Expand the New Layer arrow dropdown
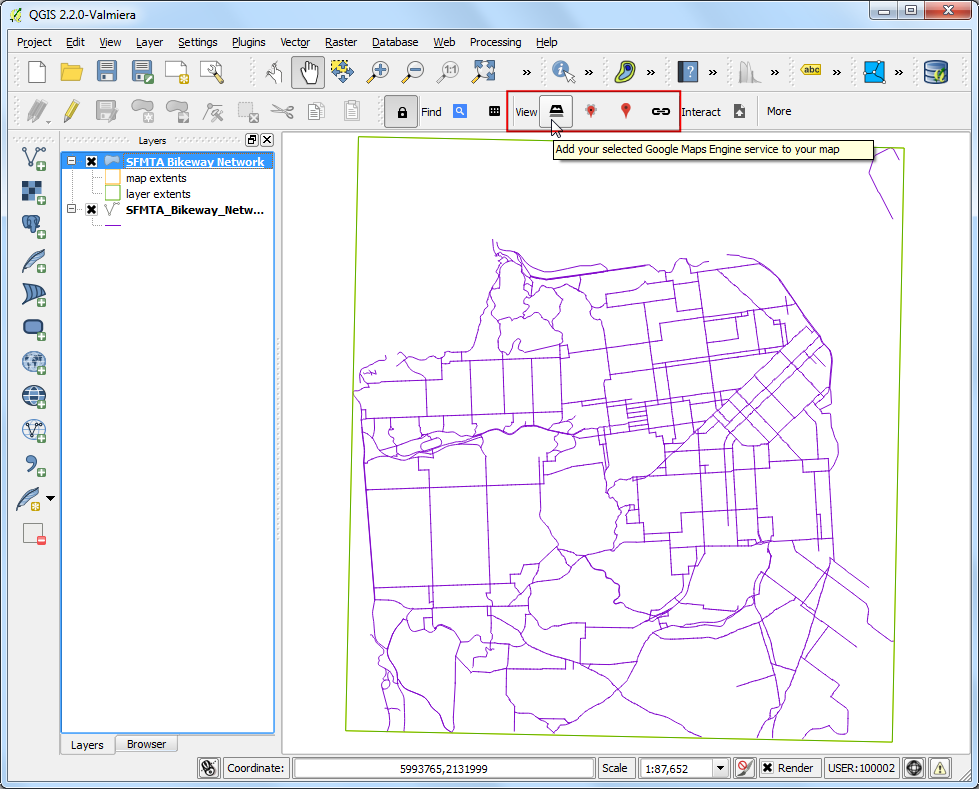 [51, 498]
